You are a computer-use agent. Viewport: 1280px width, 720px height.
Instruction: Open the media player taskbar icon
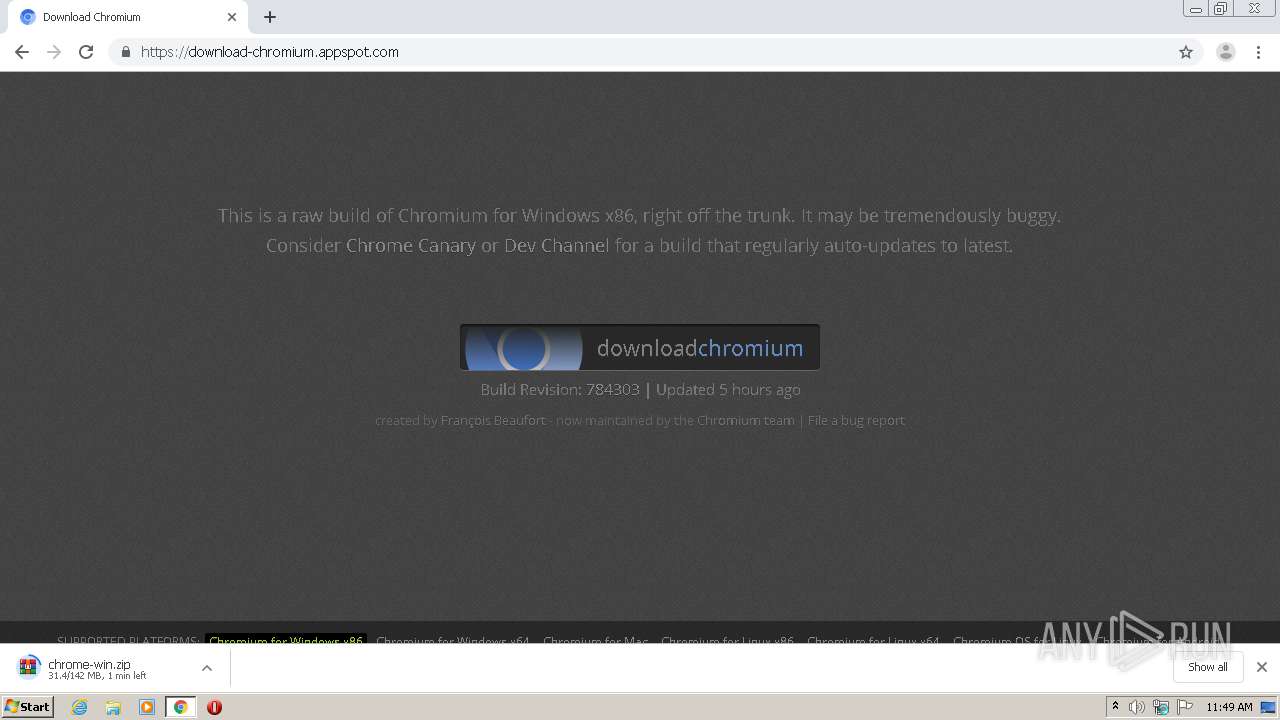147,707
